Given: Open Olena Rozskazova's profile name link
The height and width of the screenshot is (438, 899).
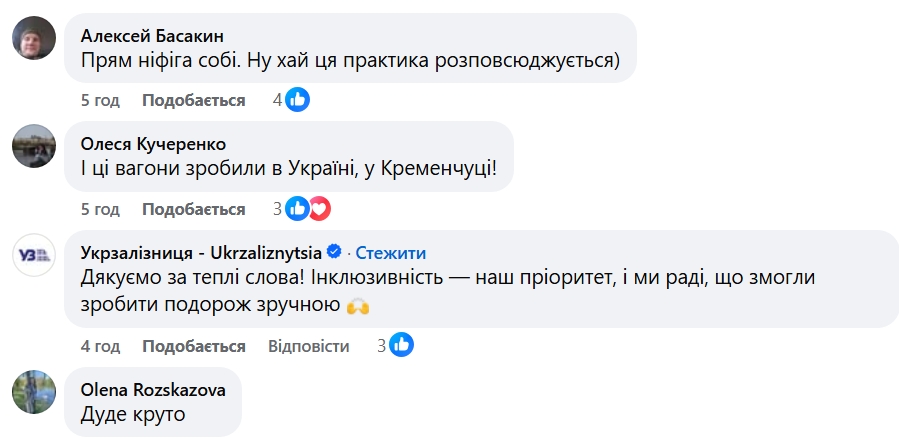Looking at the screenshot, I should pyautogui.click(x=152, y=387).
